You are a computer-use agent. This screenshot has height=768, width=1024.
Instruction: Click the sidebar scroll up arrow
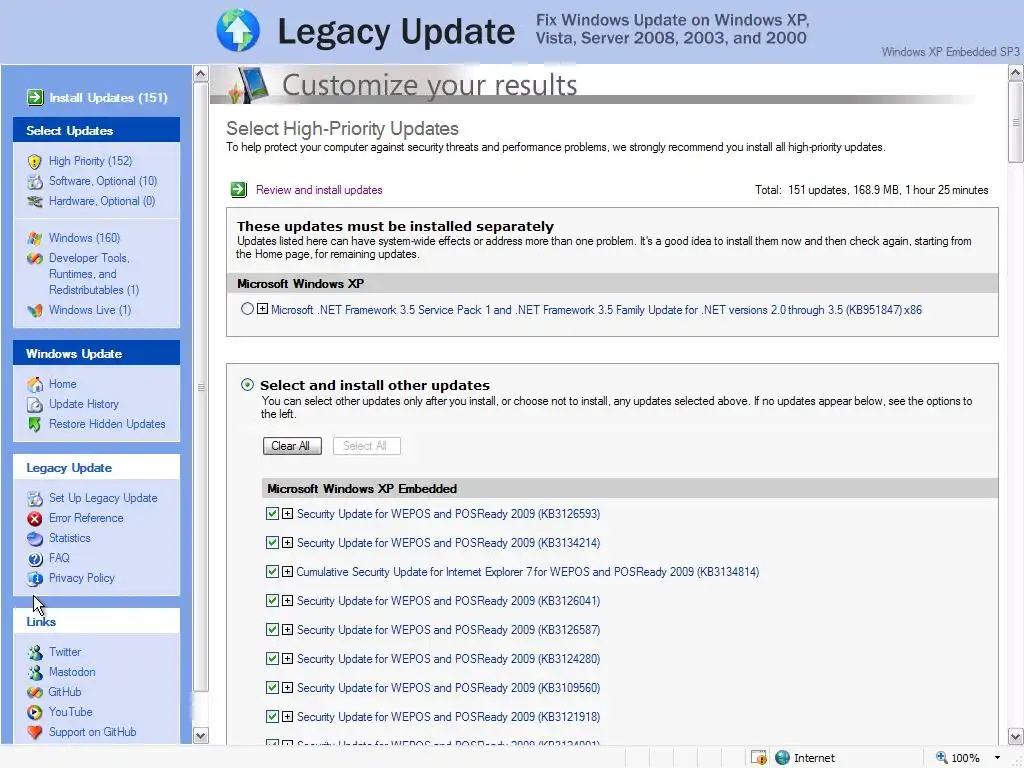tap(201, 73)
